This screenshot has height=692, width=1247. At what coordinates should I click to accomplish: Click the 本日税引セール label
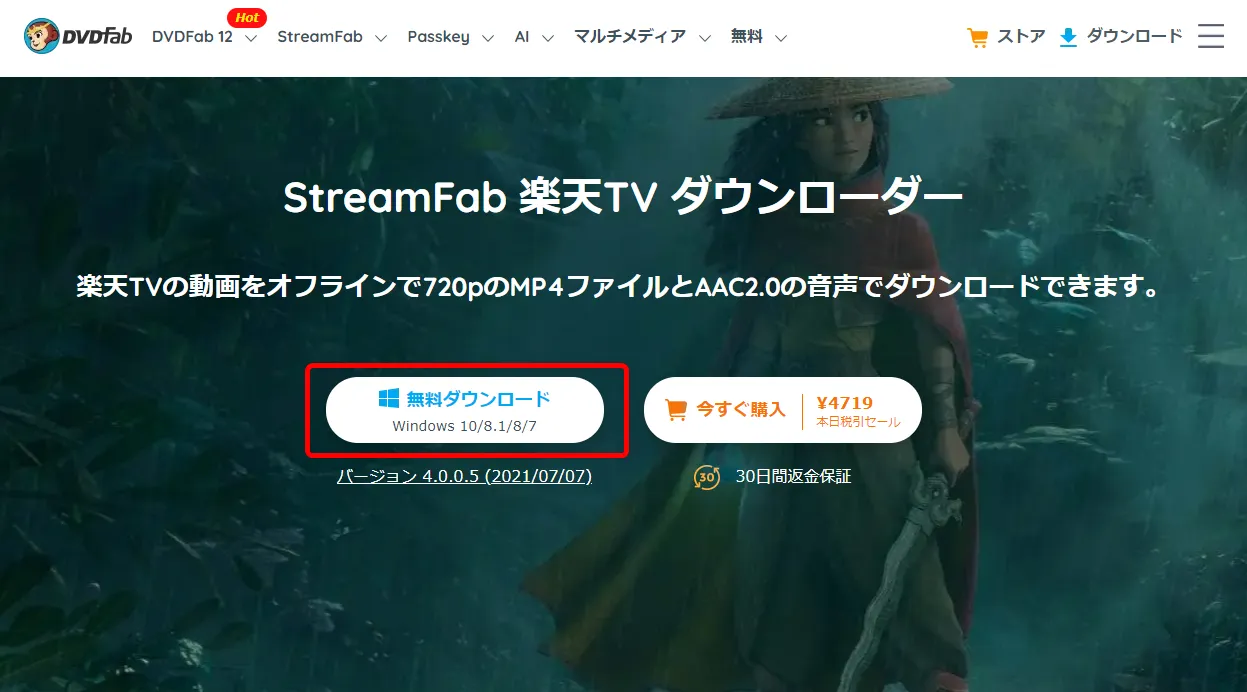pyautogui.click(x=858, y=422)
